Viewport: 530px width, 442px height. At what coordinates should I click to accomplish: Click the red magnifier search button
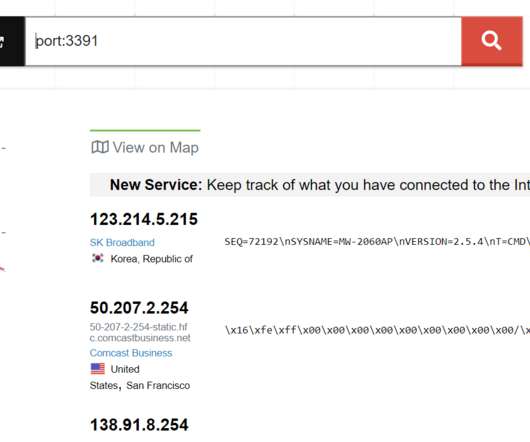click(492, 41)
